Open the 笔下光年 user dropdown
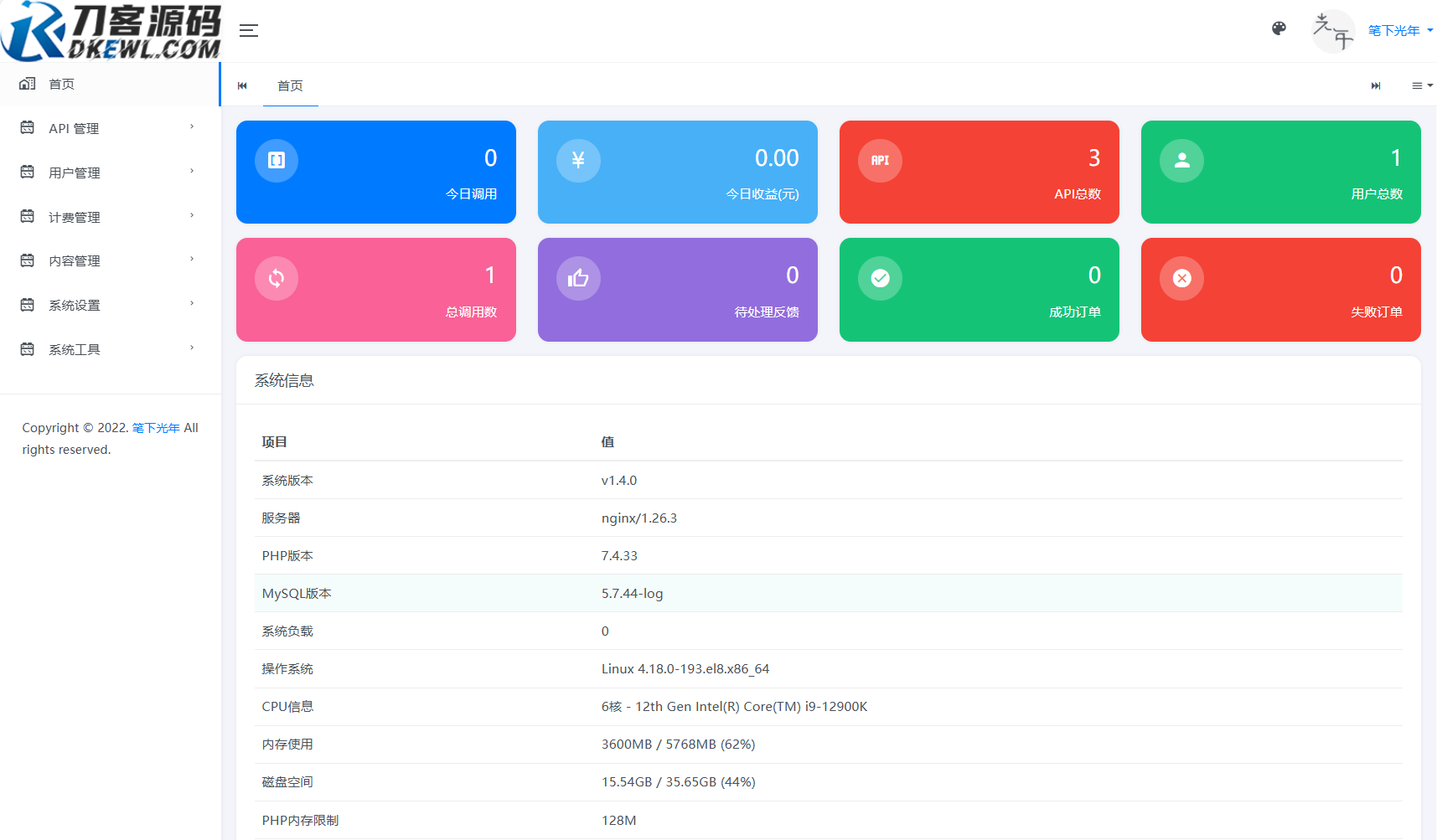 (1395, 30)
